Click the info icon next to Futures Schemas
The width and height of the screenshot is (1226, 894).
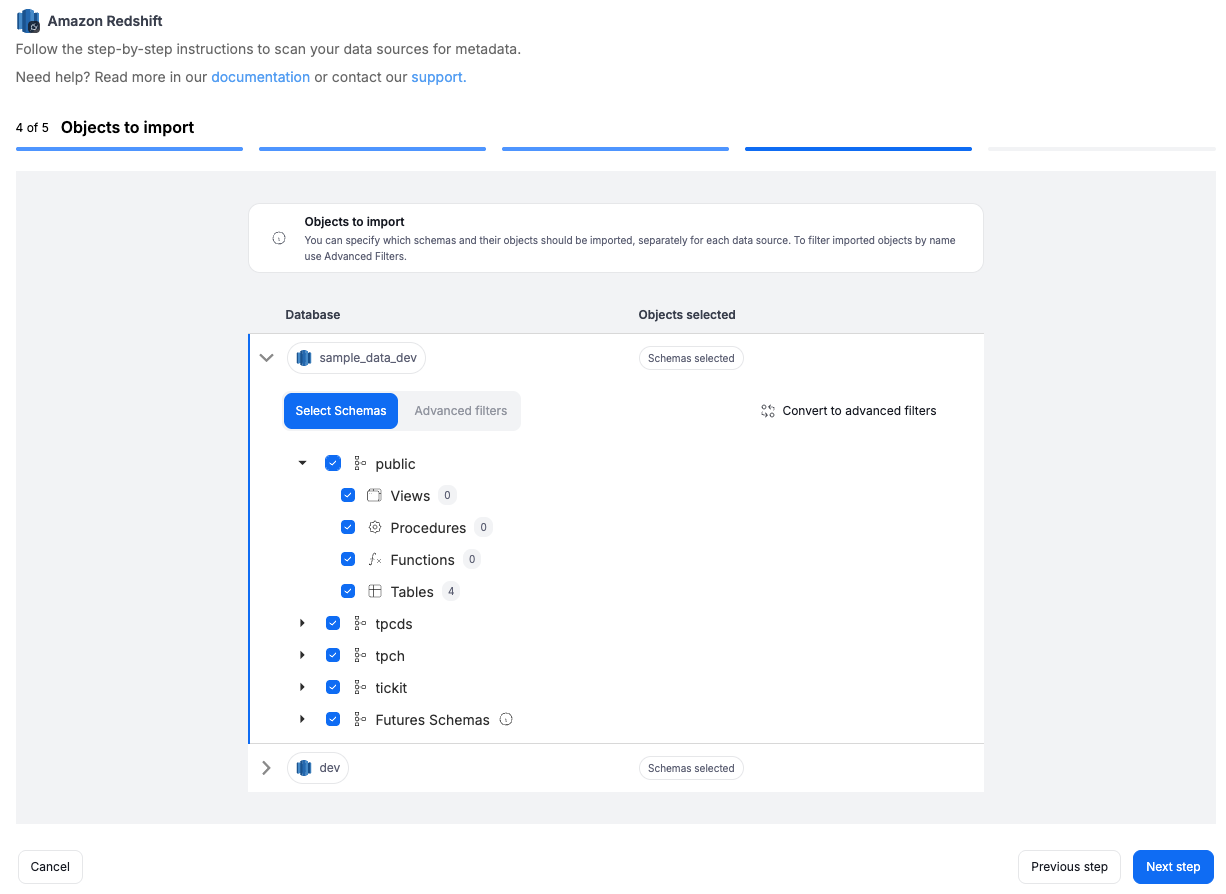coord(506,719)
